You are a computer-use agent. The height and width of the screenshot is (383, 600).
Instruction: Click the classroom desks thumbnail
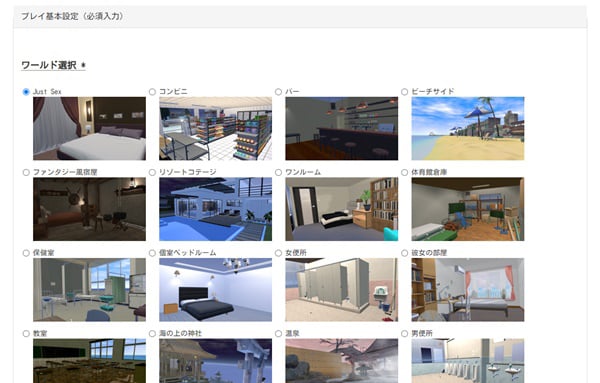[89, 361]
